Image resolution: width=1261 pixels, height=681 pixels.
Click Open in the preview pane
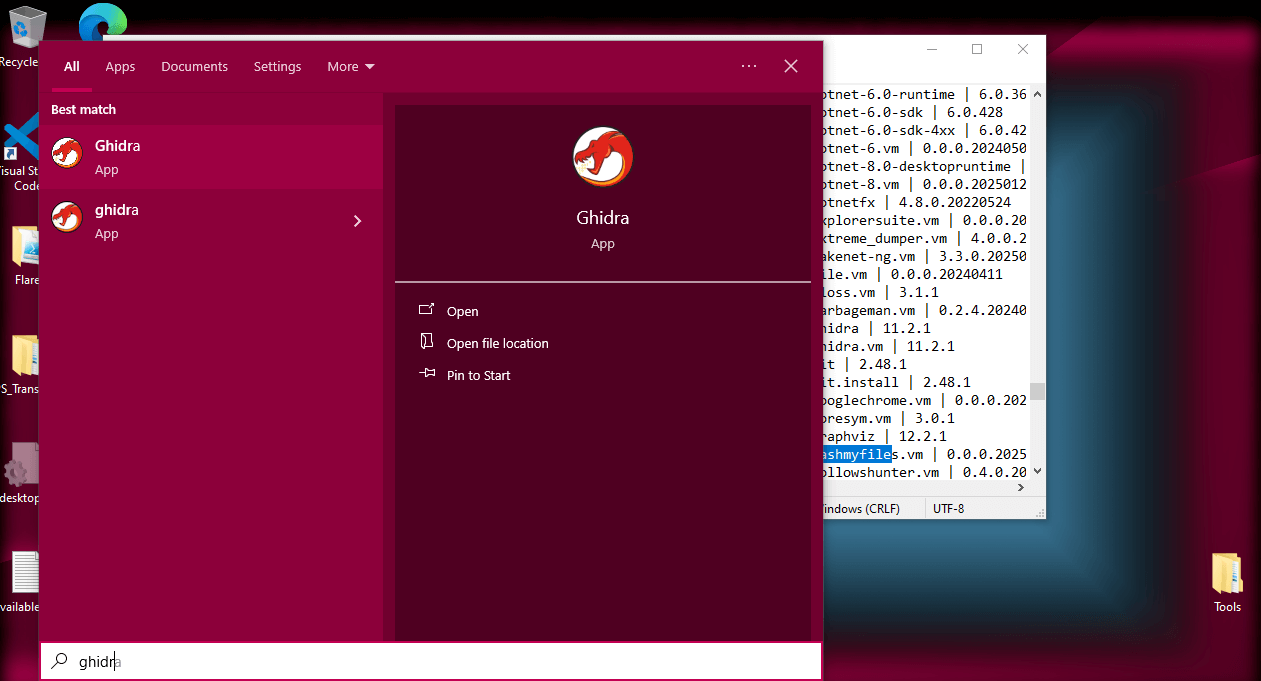click(x=463, y=311)
